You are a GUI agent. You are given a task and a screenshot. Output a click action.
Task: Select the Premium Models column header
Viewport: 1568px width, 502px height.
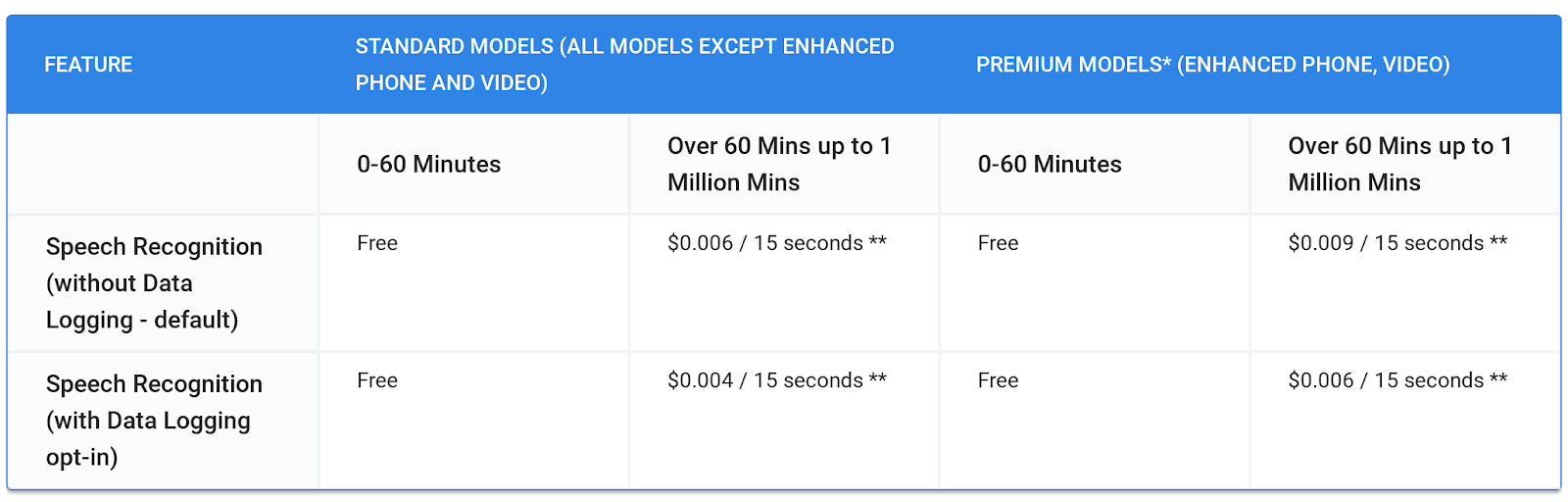(1212, 65)
